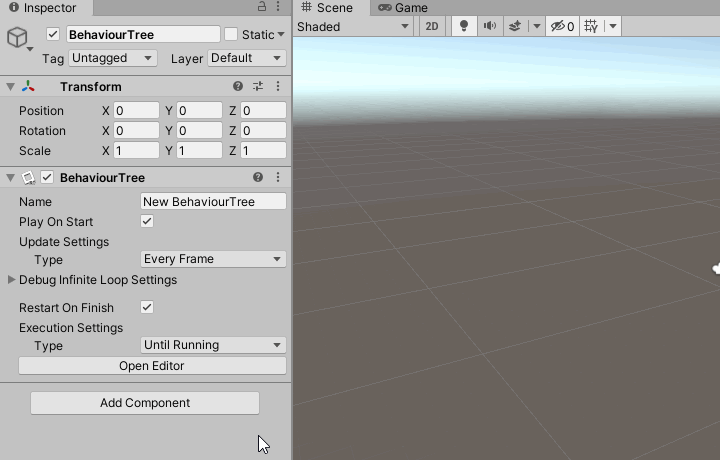Toggle scene audio speaker icon
720x460 pixels.
click(490, 27)
